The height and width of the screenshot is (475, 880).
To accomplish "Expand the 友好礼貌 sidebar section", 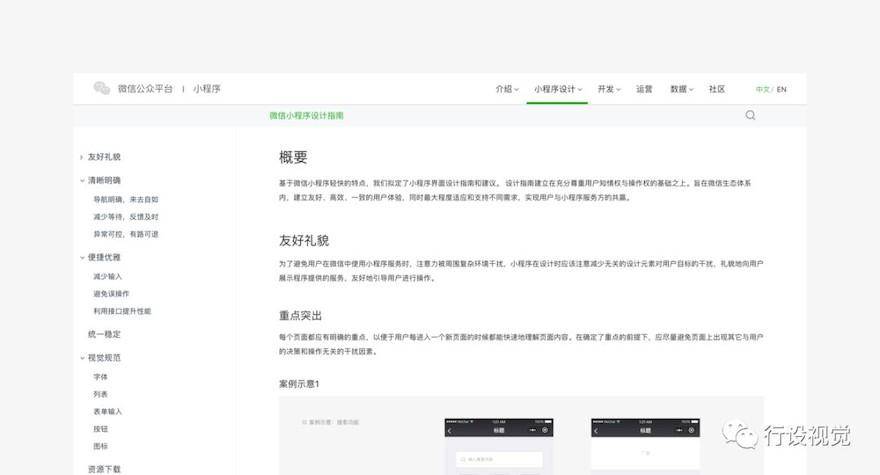I will (101, 157).
